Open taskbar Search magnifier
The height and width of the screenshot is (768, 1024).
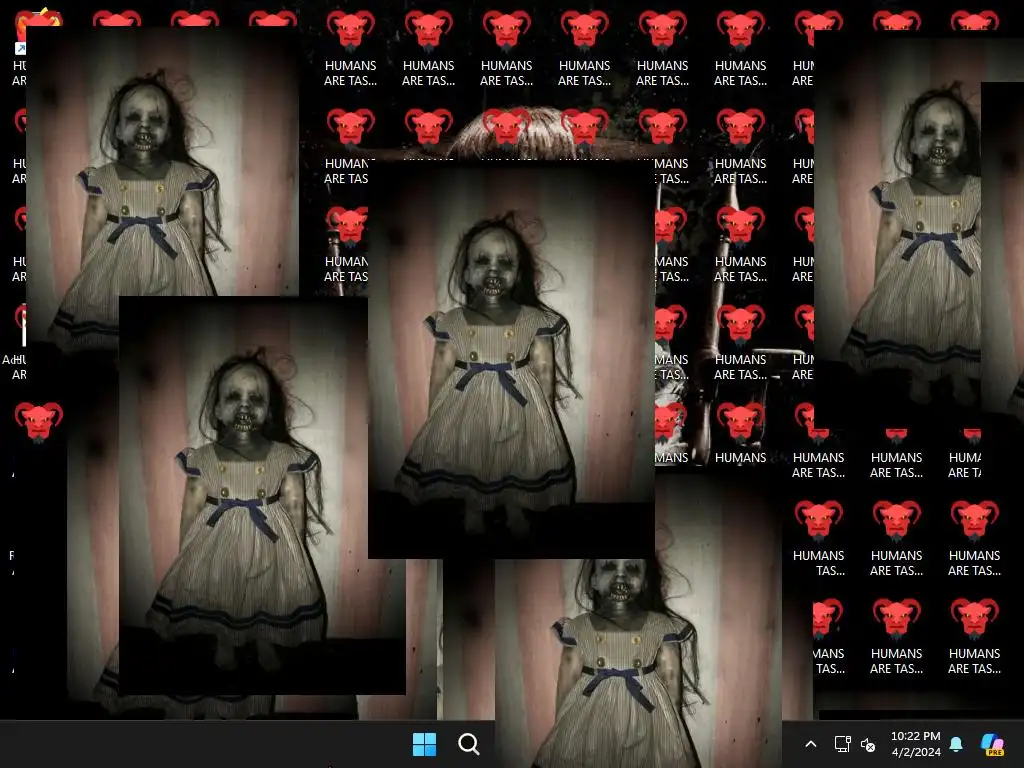pyautogui.click(x=469, y=744)
